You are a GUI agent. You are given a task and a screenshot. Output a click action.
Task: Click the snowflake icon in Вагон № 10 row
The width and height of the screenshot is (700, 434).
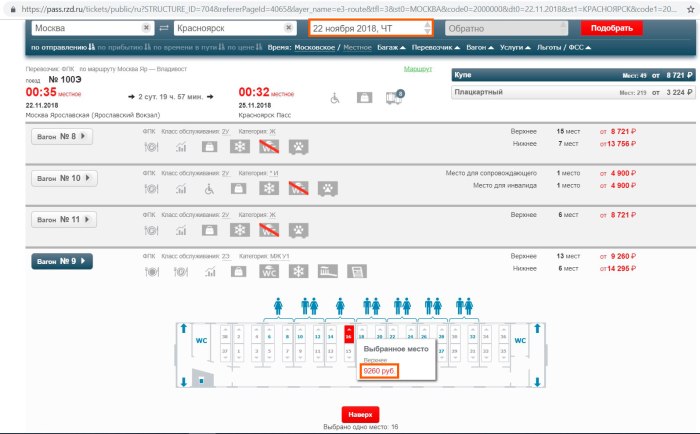point(269,188)
